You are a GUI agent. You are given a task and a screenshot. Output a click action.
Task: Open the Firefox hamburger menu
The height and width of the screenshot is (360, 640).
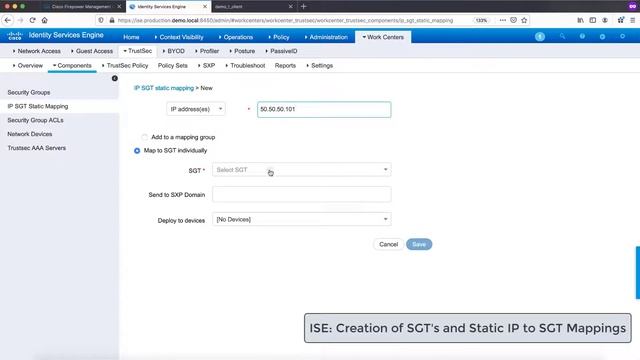tap(633, 20)
